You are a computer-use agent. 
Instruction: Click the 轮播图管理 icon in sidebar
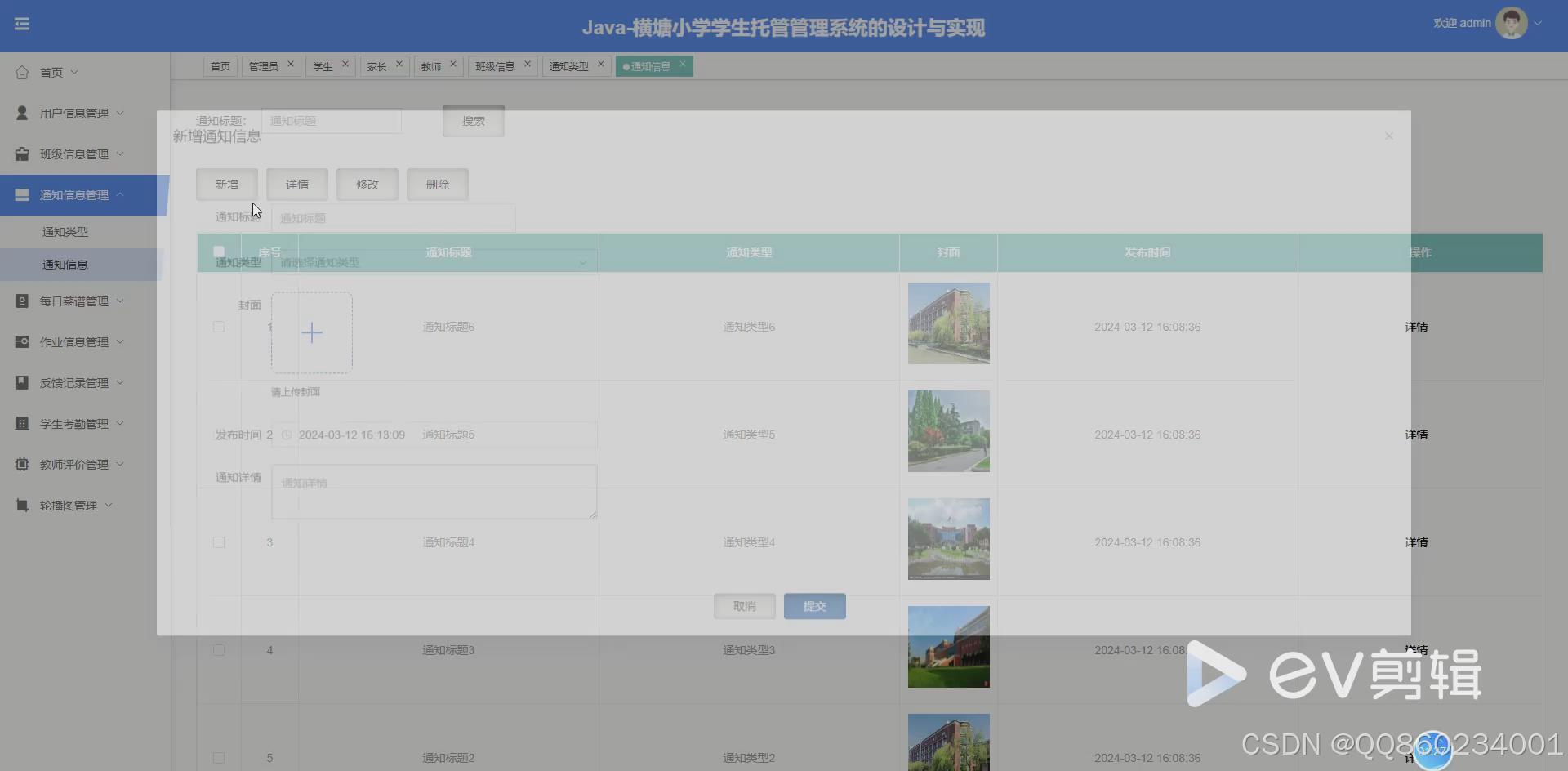pos(22,506)
